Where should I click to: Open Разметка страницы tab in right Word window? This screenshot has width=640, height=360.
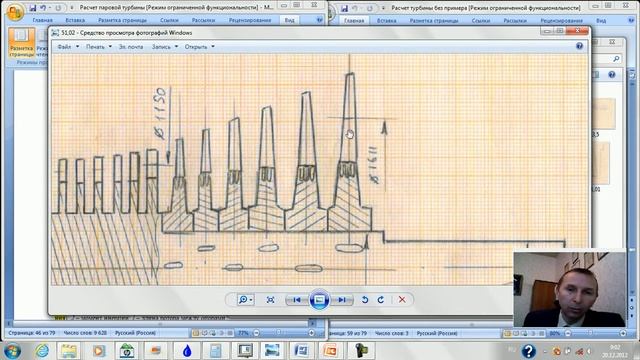(x=434, y=20)
